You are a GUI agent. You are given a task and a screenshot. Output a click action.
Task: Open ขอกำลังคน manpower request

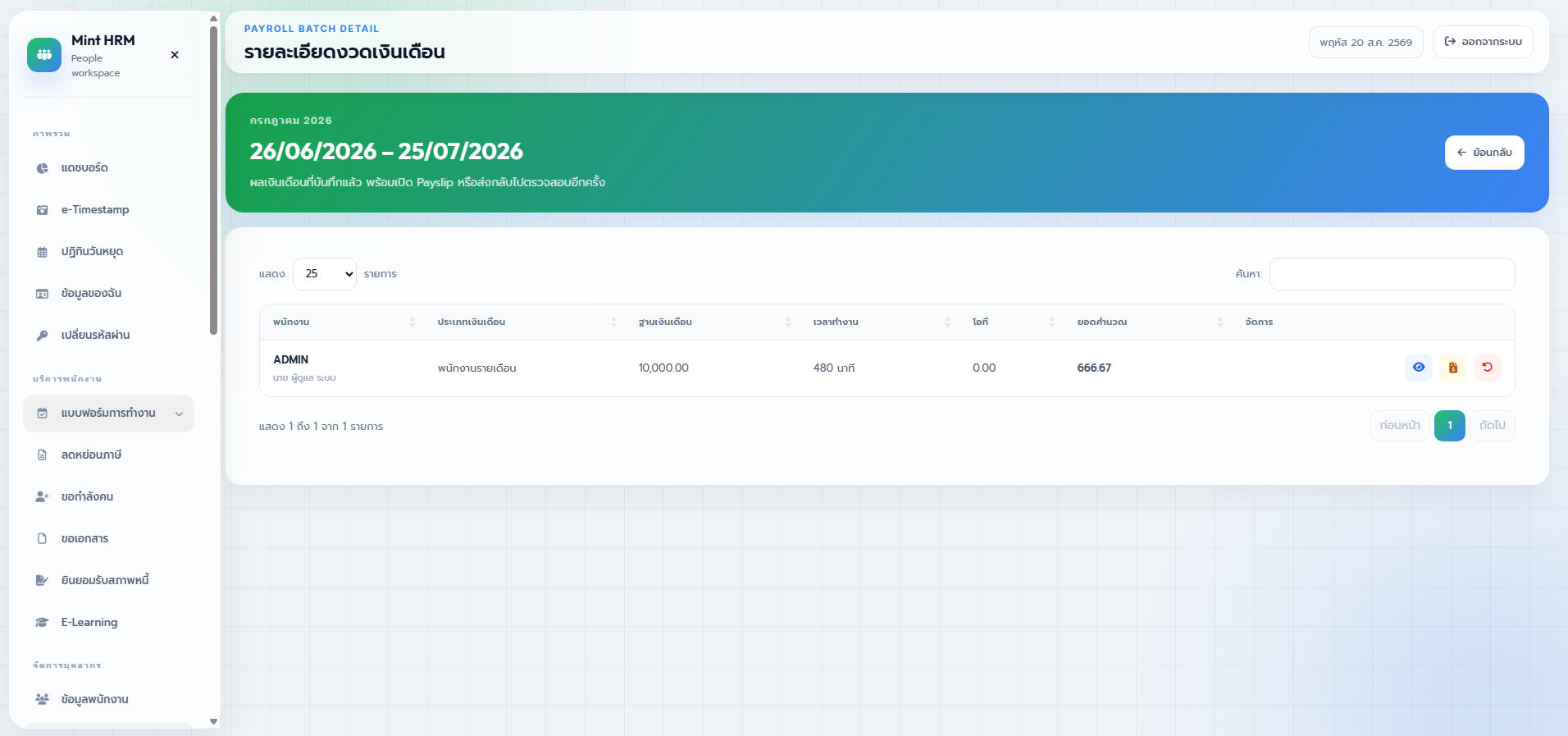(x=108, y=496)
